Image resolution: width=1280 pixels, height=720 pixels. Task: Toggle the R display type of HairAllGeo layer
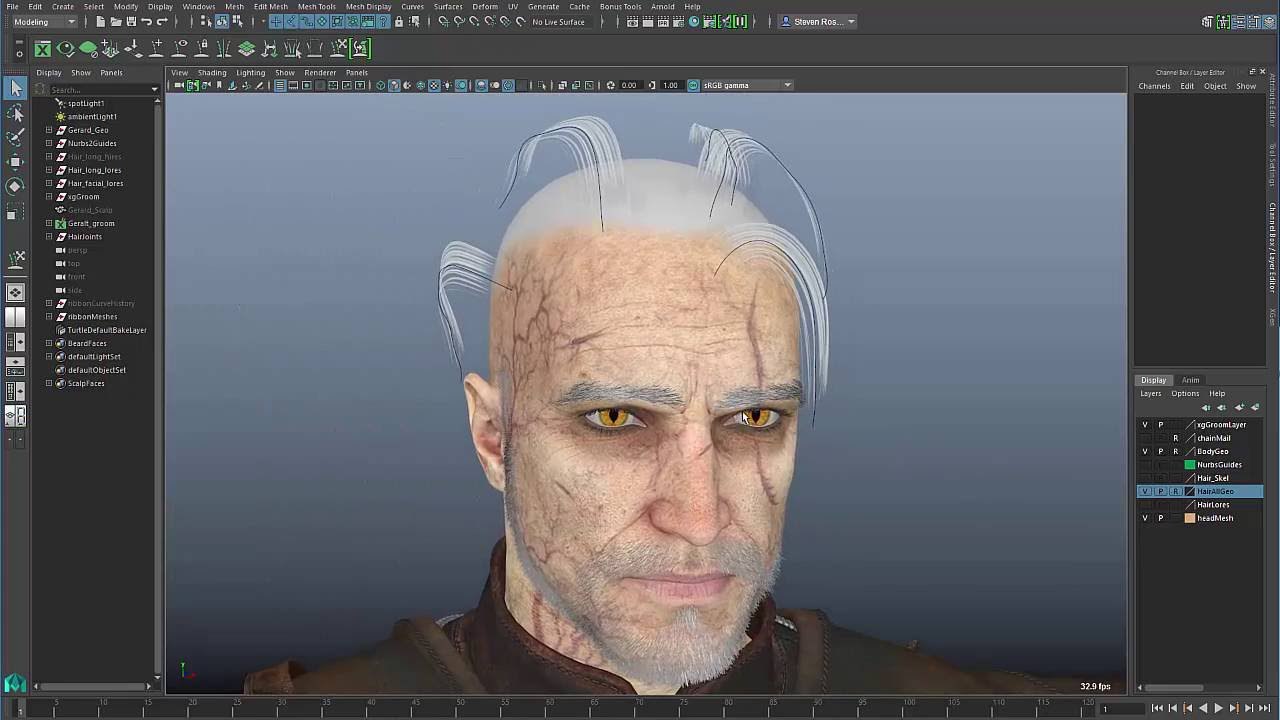pos(1175,491)
